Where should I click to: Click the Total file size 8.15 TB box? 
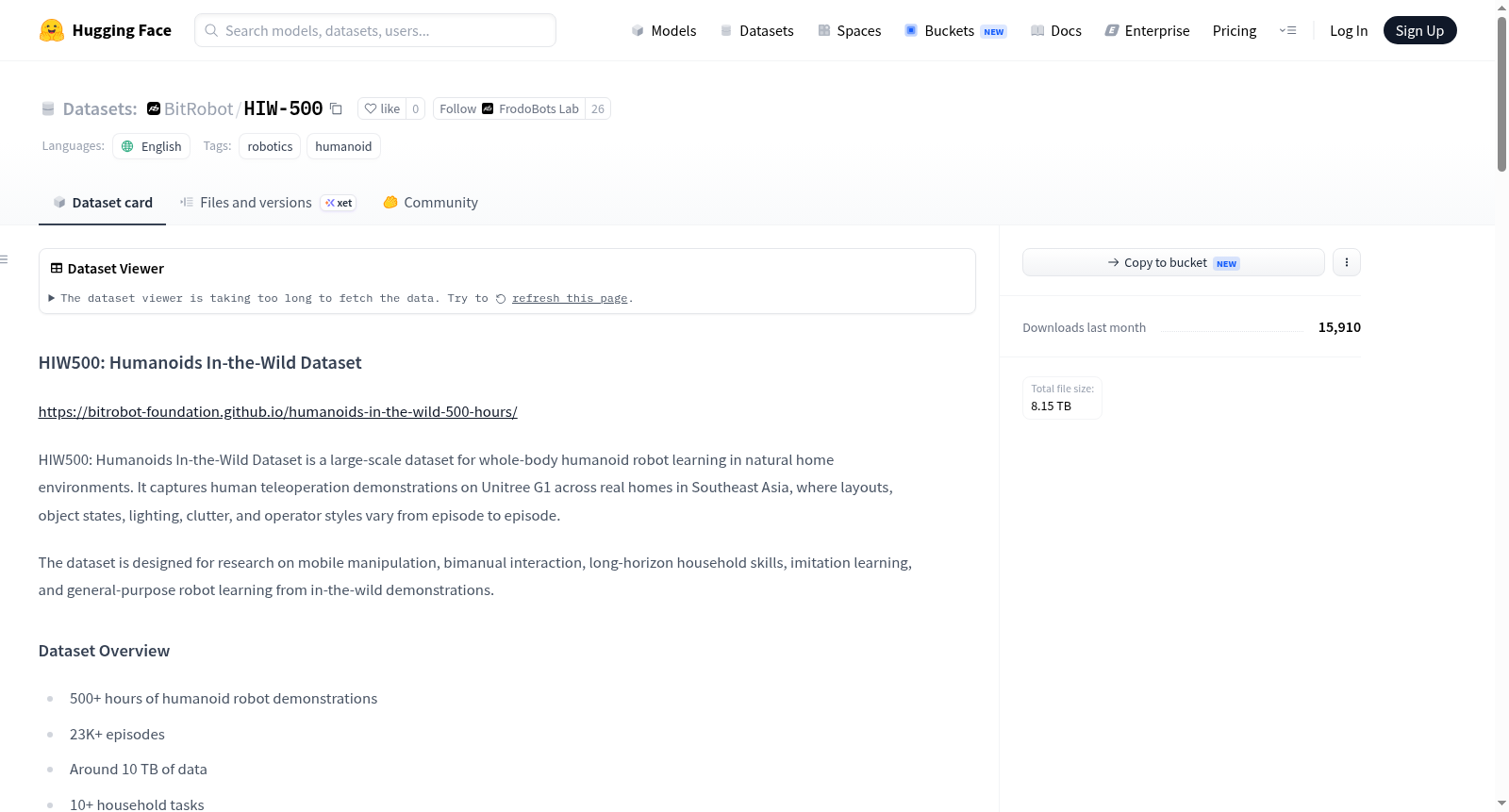pos(1062,397)
